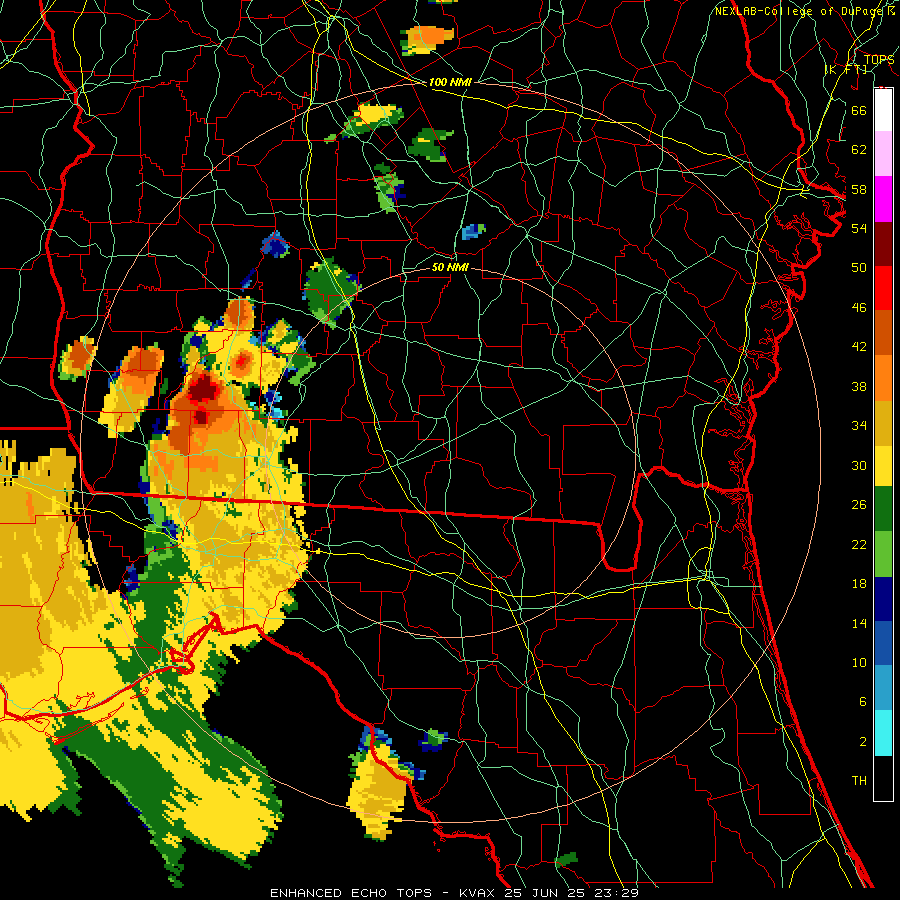Click the '30' legend value
Viewport: 900px width, 900px height.
pos(859,465)
